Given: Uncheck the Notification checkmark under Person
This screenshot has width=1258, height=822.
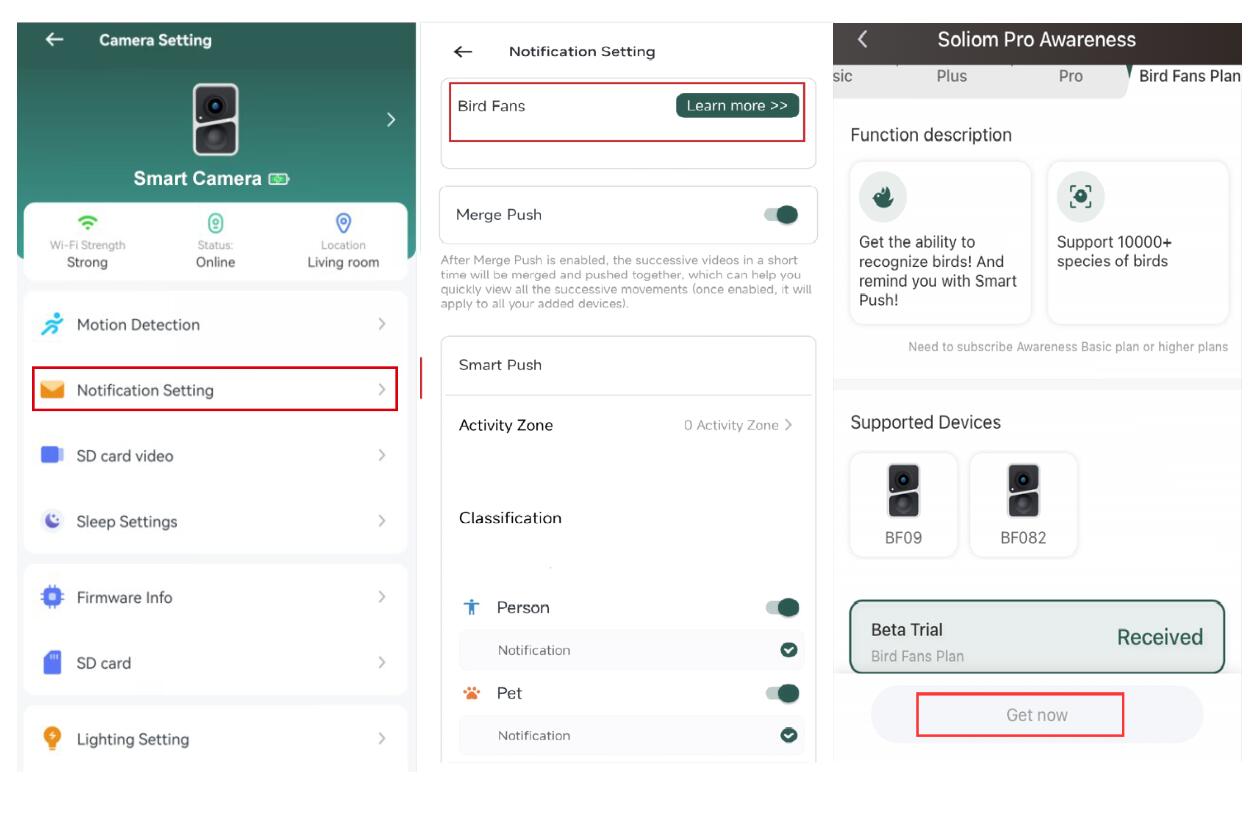Looking at the screenshot, I should (x=789, y=650).
